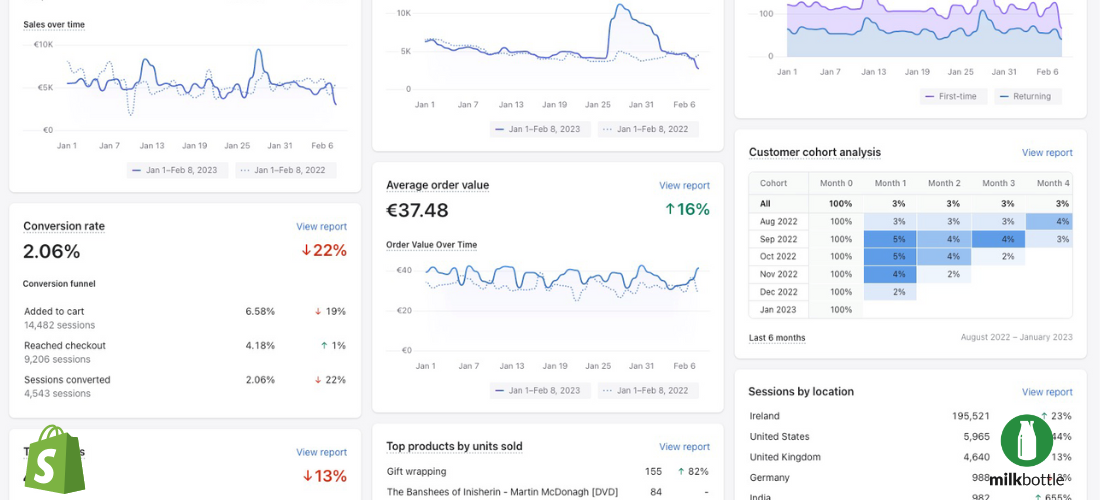
Task: View report for Sessions by location
Action: (1046, 392)
